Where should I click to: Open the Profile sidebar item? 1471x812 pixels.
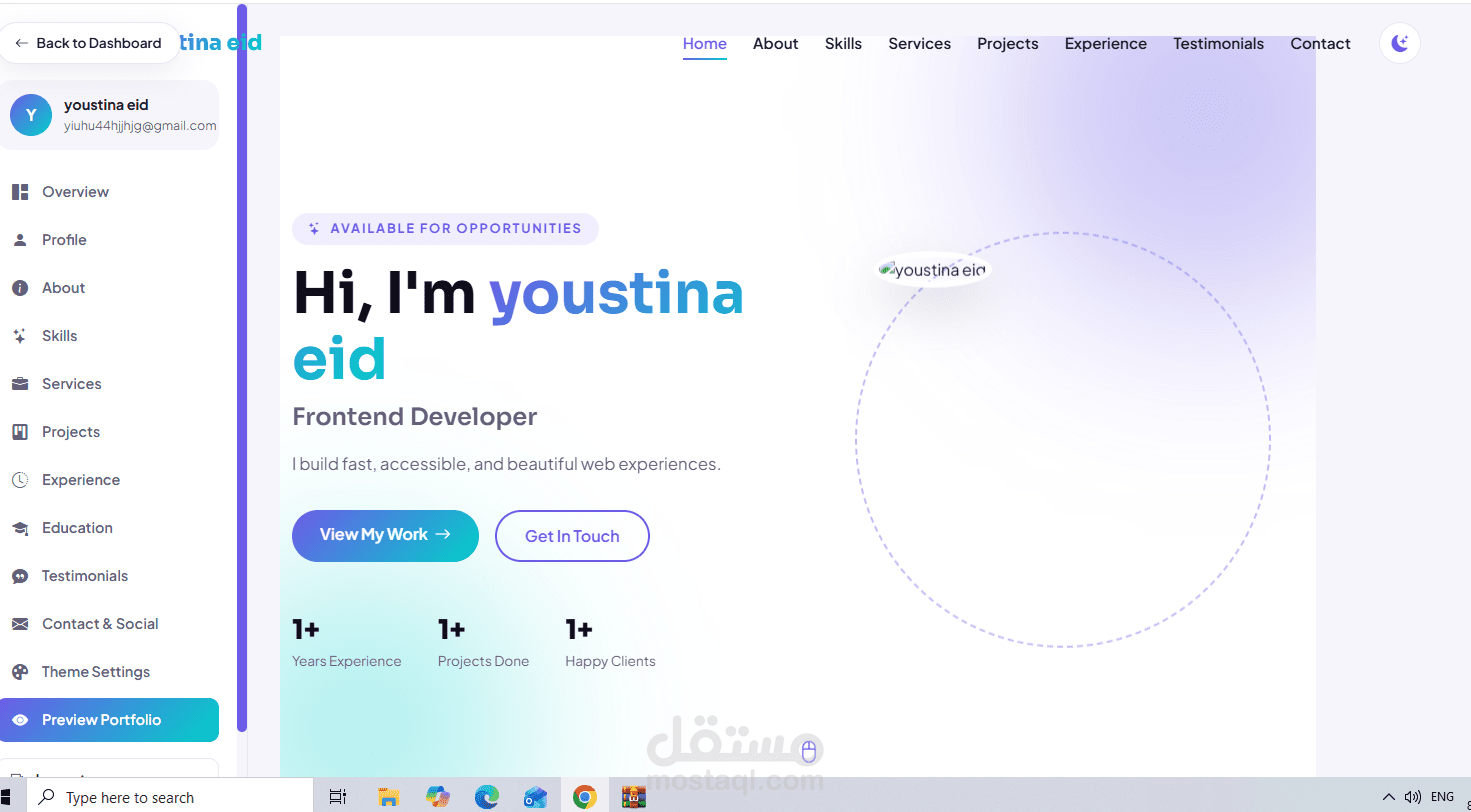[109, 240]
